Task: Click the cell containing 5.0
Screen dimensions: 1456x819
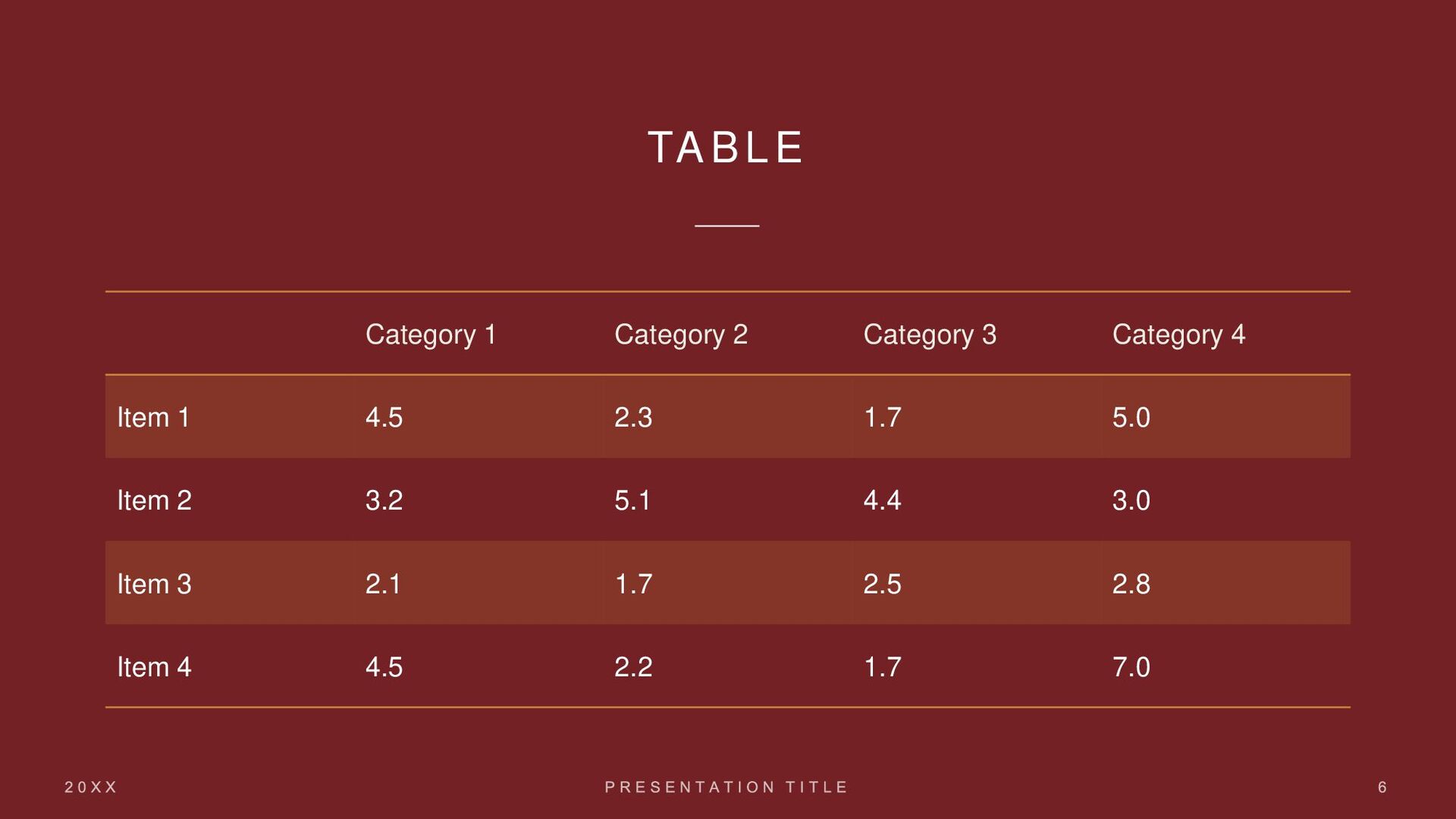Action: coord(1131,417)
